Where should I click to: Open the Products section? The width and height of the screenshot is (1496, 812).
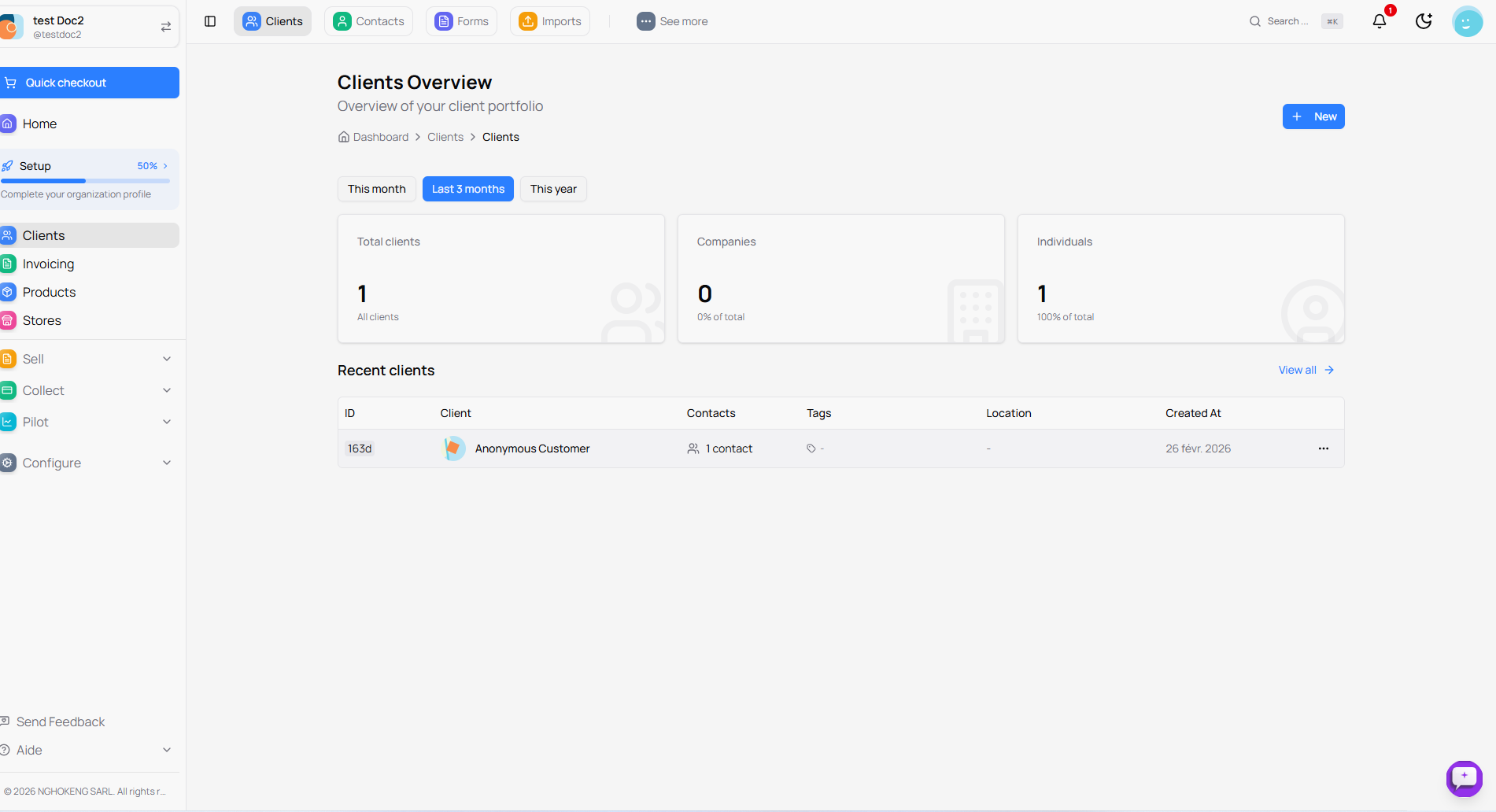tap(49, 291)
